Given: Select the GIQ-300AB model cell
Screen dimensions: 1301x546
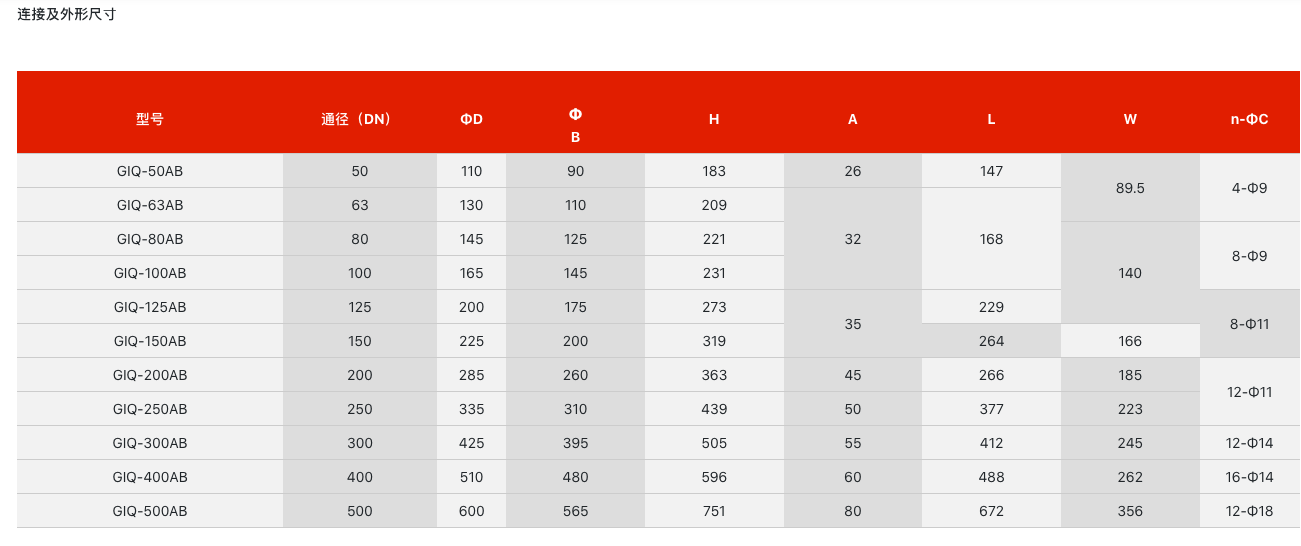Looking at the screenshot, I should (150, 443).
